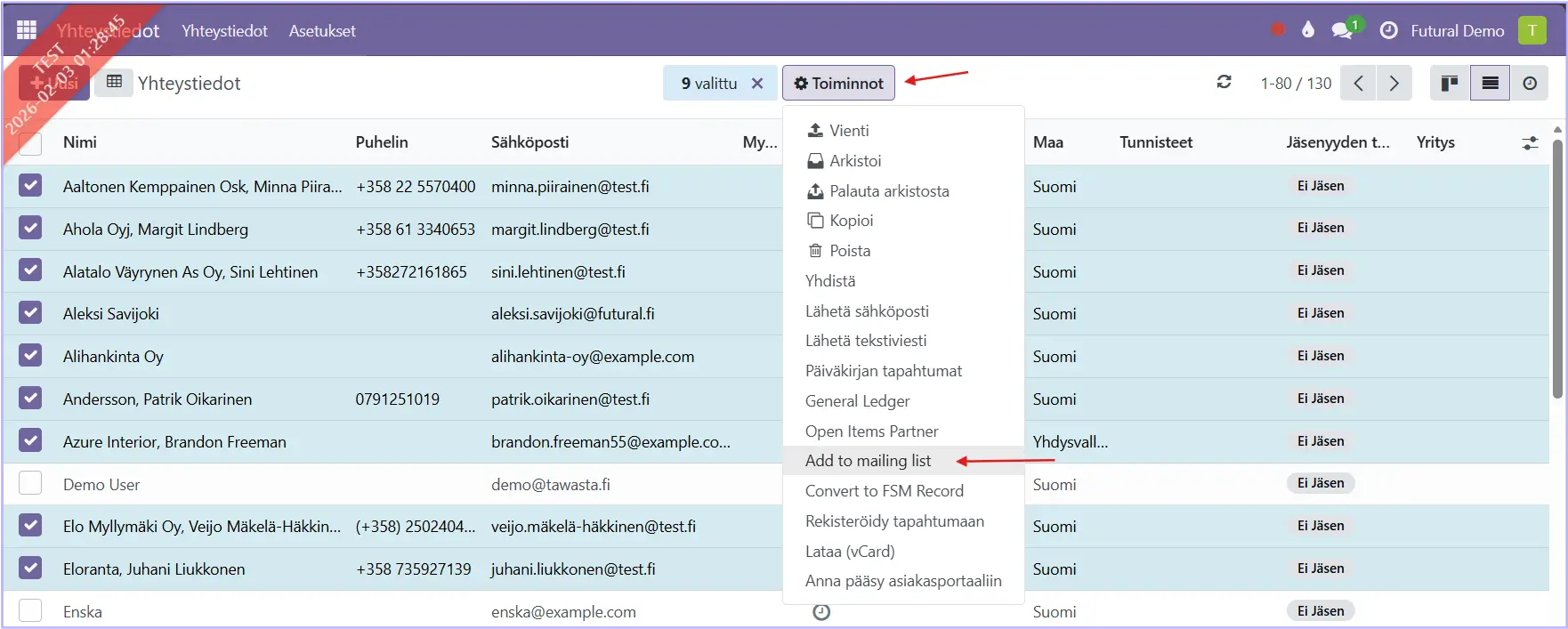Collapse the Toiminnot actions dropdown
1568x629 pixels.
coord(838,83)
